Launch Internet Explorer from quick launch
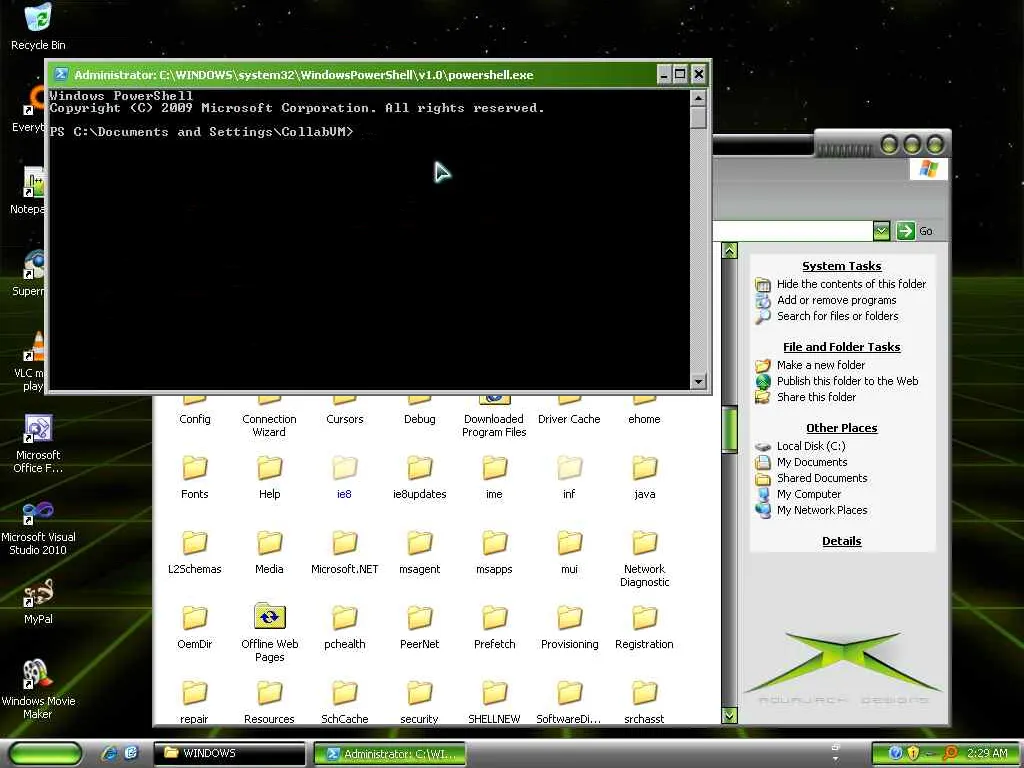This screenshot has width=1024, height=768. click(x=109, y=753)
